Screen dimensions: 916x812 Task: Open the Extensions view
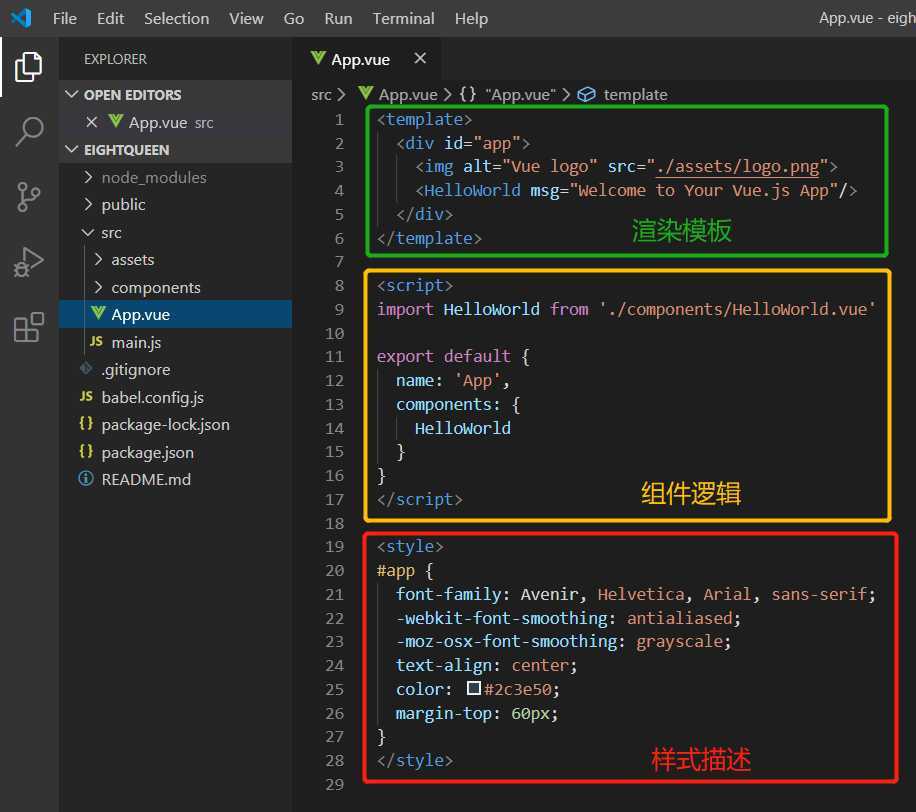pyautogui.click(x=28, y=327)
